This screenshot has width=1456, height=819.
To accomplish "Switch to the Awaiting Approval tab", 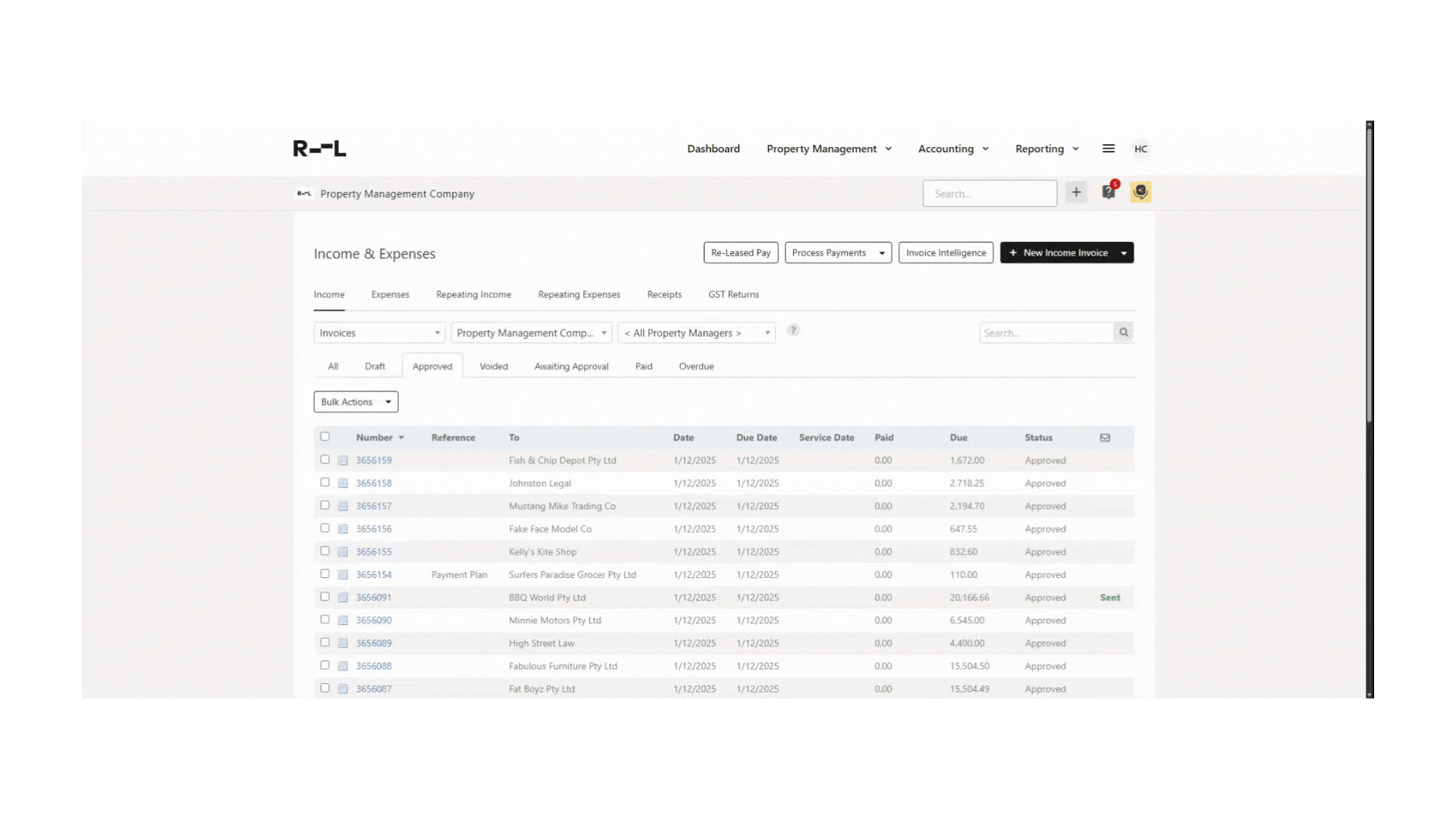I will [x=572, y=366].
